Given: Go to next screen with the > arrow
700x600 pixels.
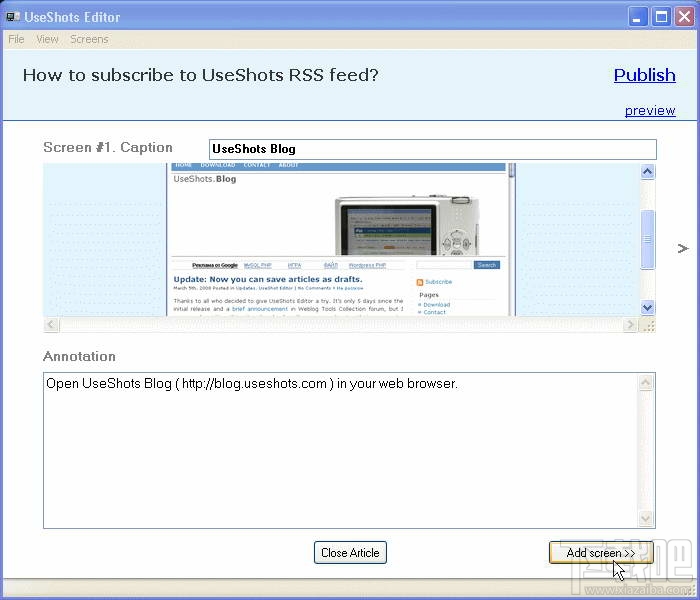Looking at the screenshot, I should 683,248.
